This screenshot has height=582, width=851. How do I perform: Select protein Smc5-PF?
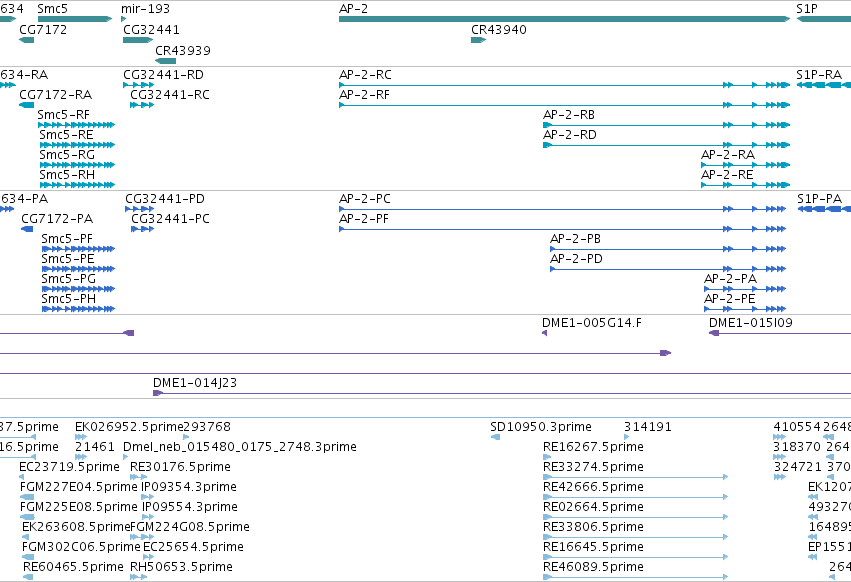point(79,249)
